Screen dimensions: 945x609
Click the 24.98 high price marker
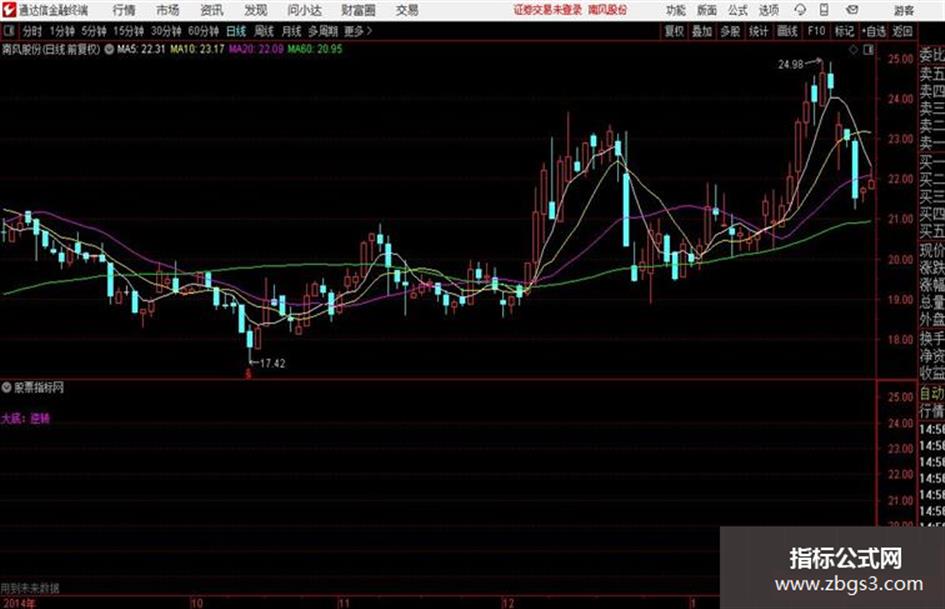pyautogui.click(x=791, y=64)
